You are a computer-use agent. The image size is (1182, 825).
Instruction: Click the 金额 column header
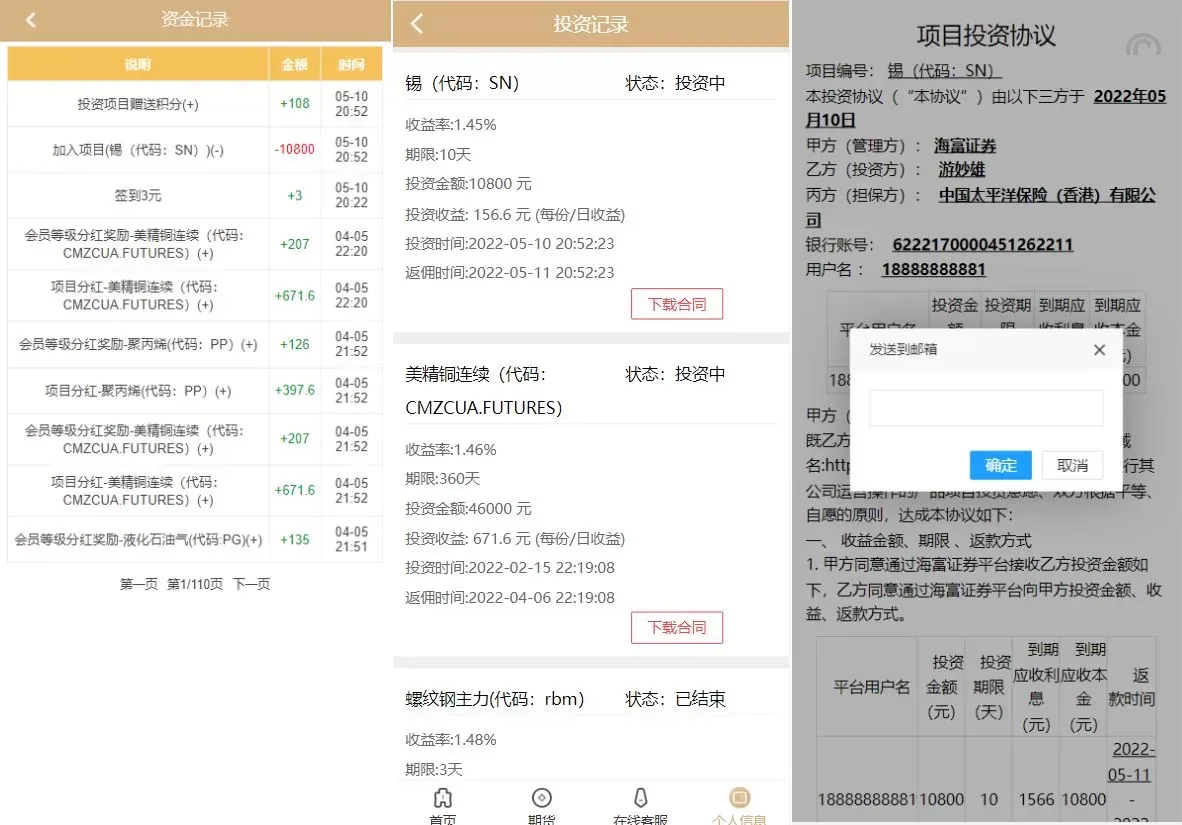click(295, 65)
